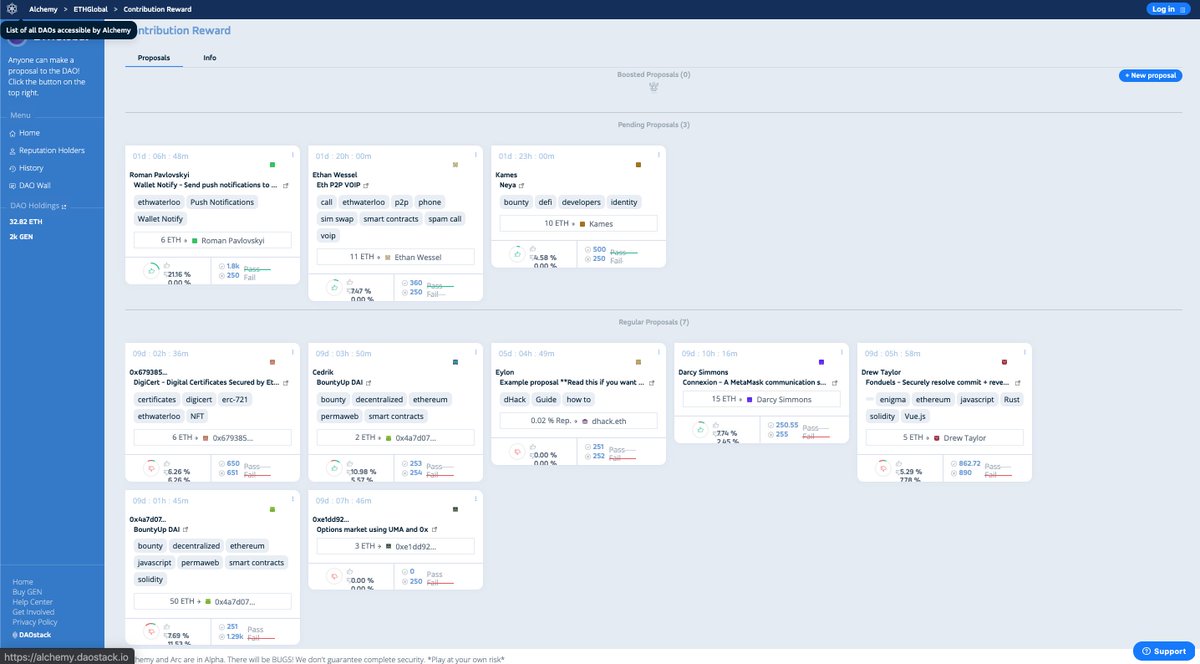
Task: Open the Support chat button
Action: 1164,651
